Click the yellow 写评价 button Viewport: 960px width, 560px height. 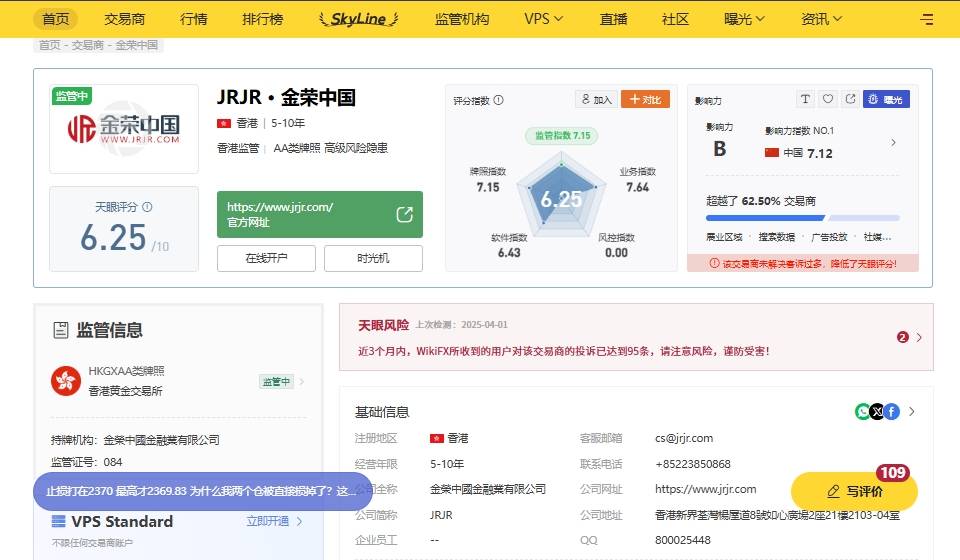click(x=854, y=491)
